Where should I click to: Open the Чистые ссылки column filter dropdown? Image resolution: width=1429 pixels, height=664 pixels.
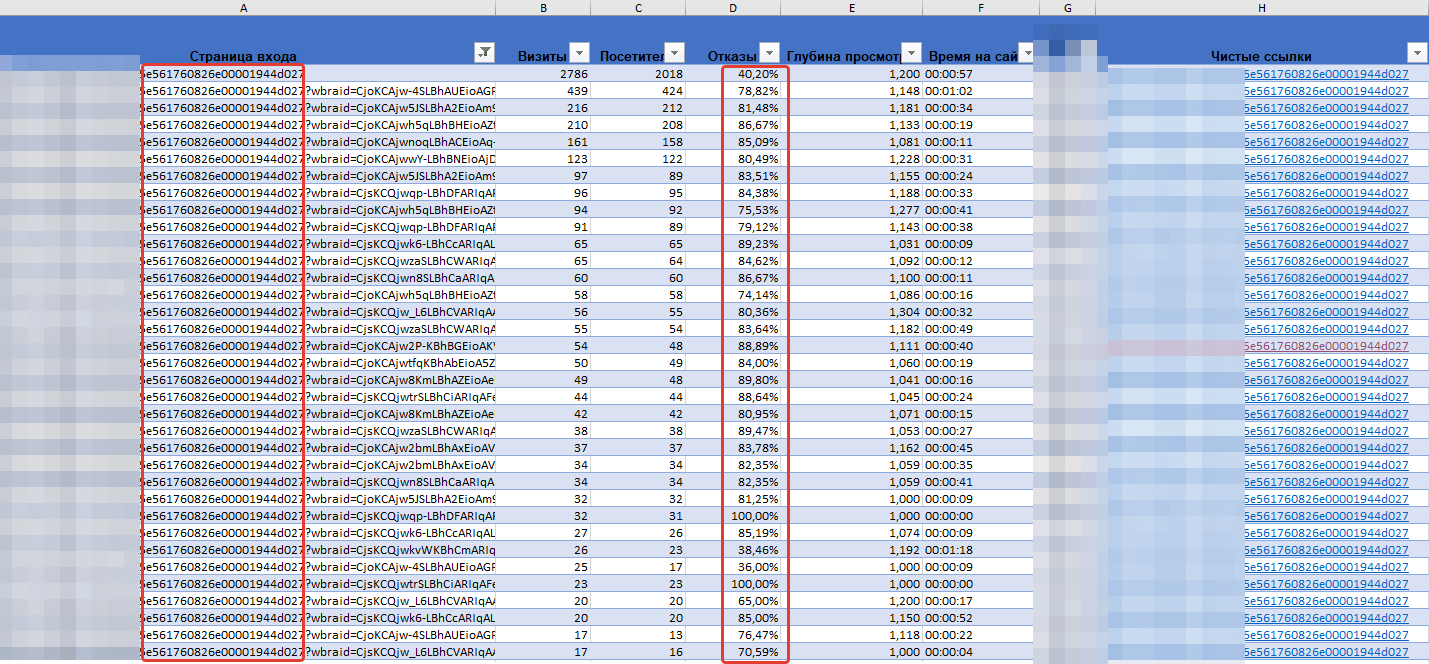[1416, 53]
